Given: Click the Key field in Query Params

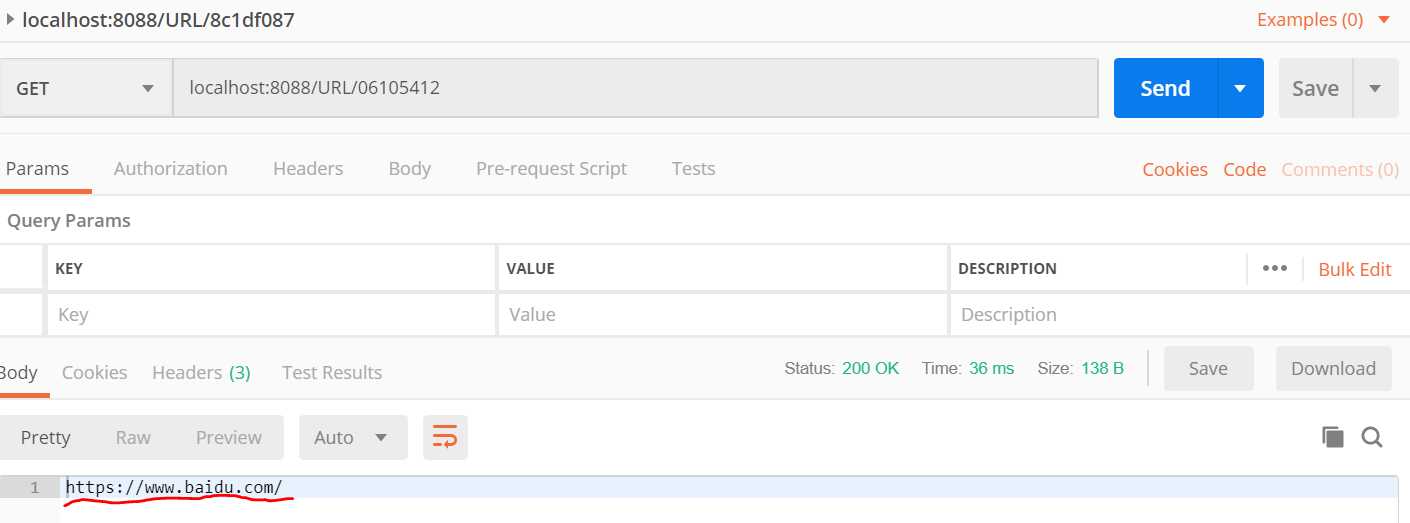Looking at the screenshot, I should pyautogui.click(x=271, y=314).
